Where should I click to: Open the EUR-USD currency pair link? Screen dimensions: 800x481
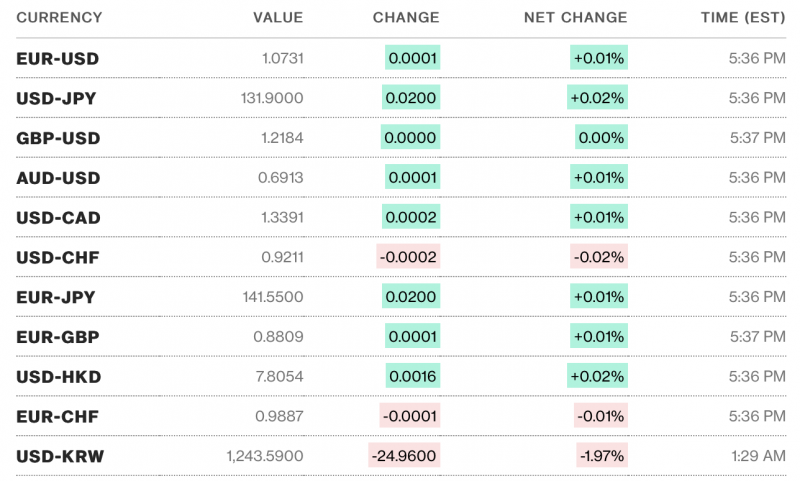[x=57, y=59]
